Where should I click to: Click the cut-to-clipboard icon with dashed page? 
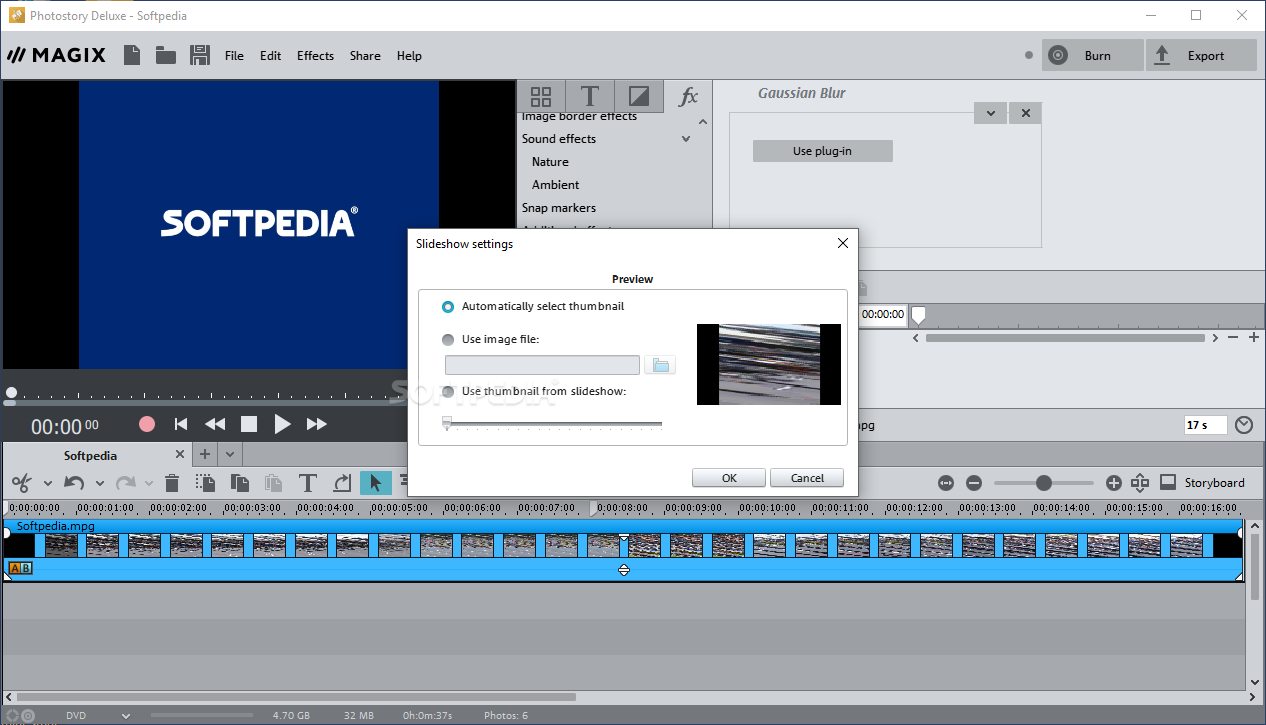click(x=206, y=483)
